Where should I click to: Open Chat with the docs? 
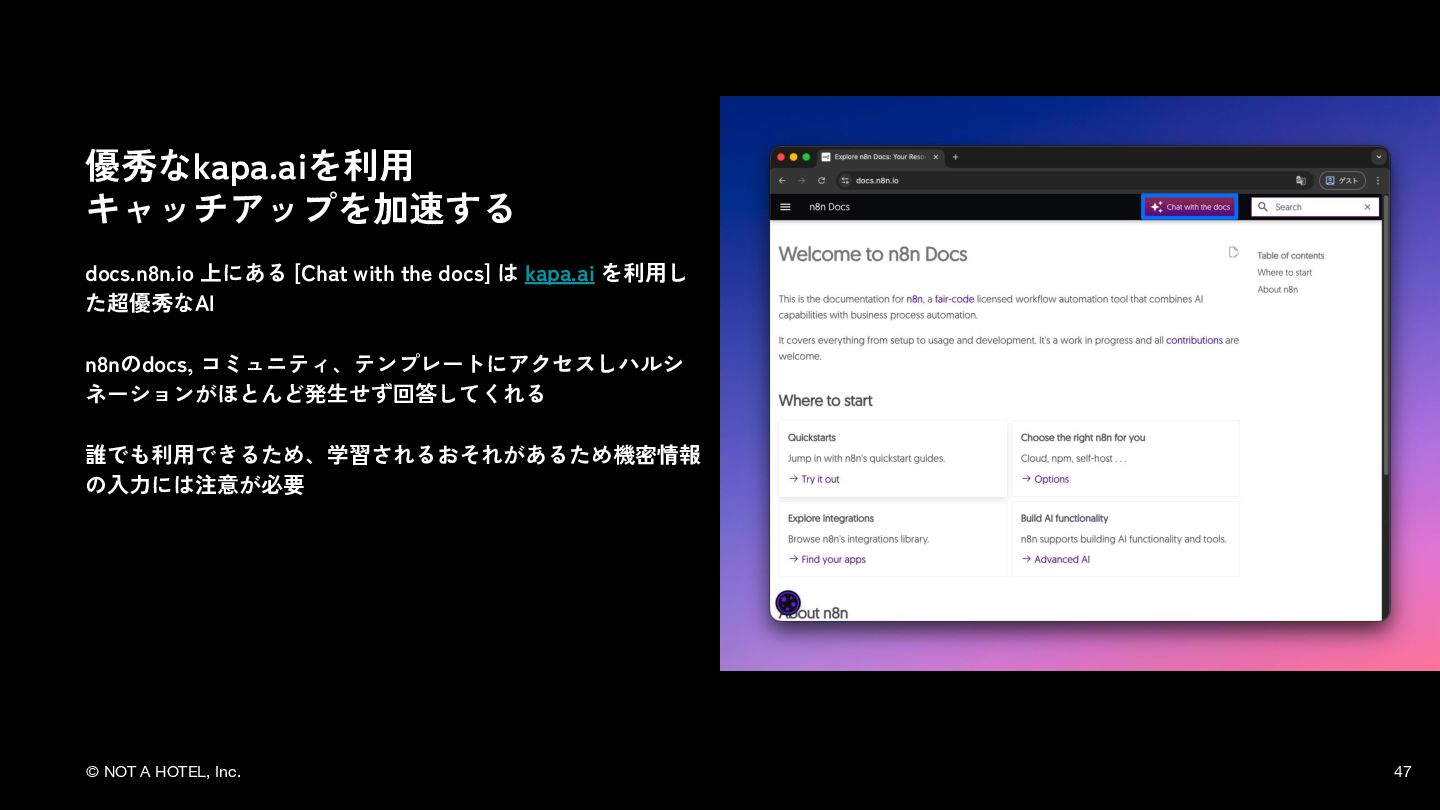pyautogui.click(x=1190, y=207)
